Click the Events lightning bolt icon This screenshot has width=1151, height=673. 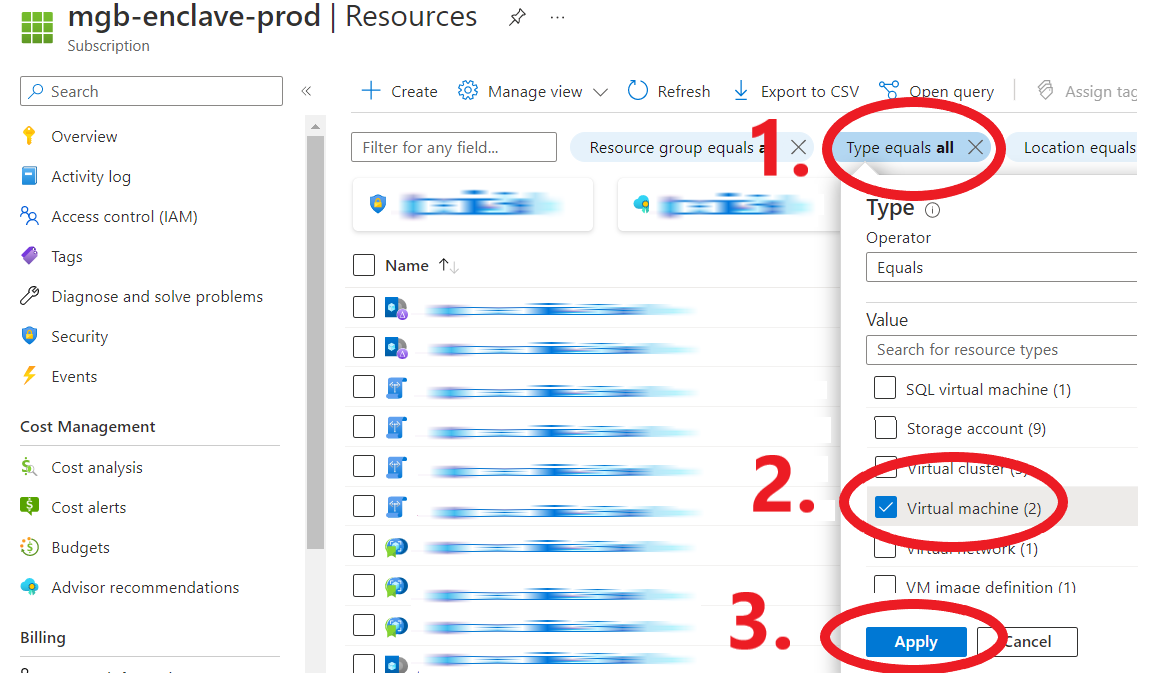(x=29, y=376)
